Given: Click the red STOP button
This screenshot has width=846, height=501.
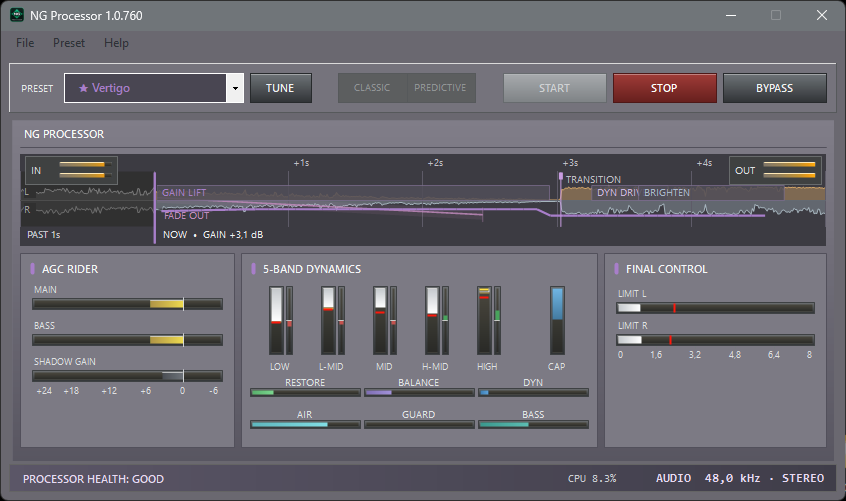Looking at the screenshot, I should (x=665, y=88).
